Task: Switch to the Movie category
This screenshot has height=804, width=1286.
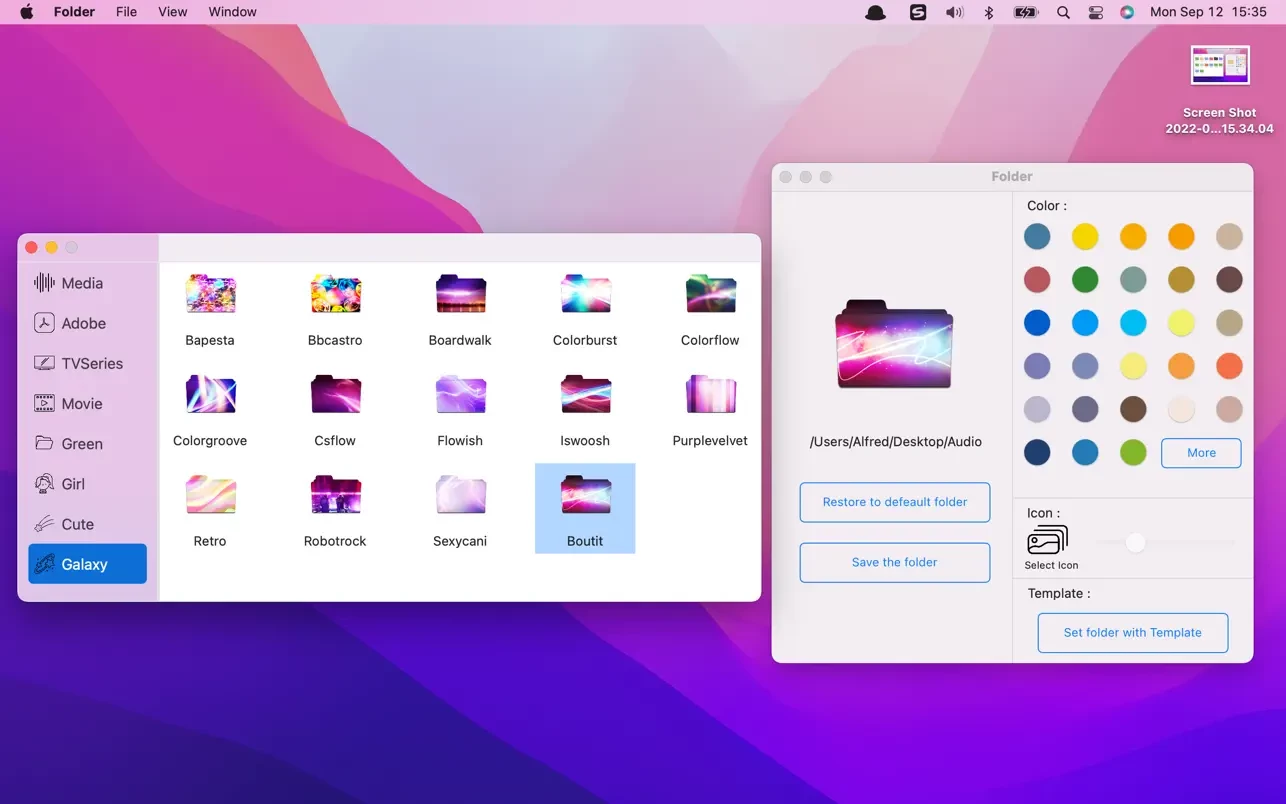Action: [x=80, y=403]
